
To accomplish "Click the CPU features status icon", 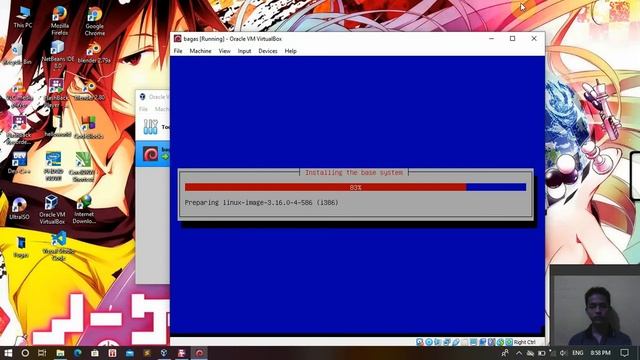I will 491,342.
